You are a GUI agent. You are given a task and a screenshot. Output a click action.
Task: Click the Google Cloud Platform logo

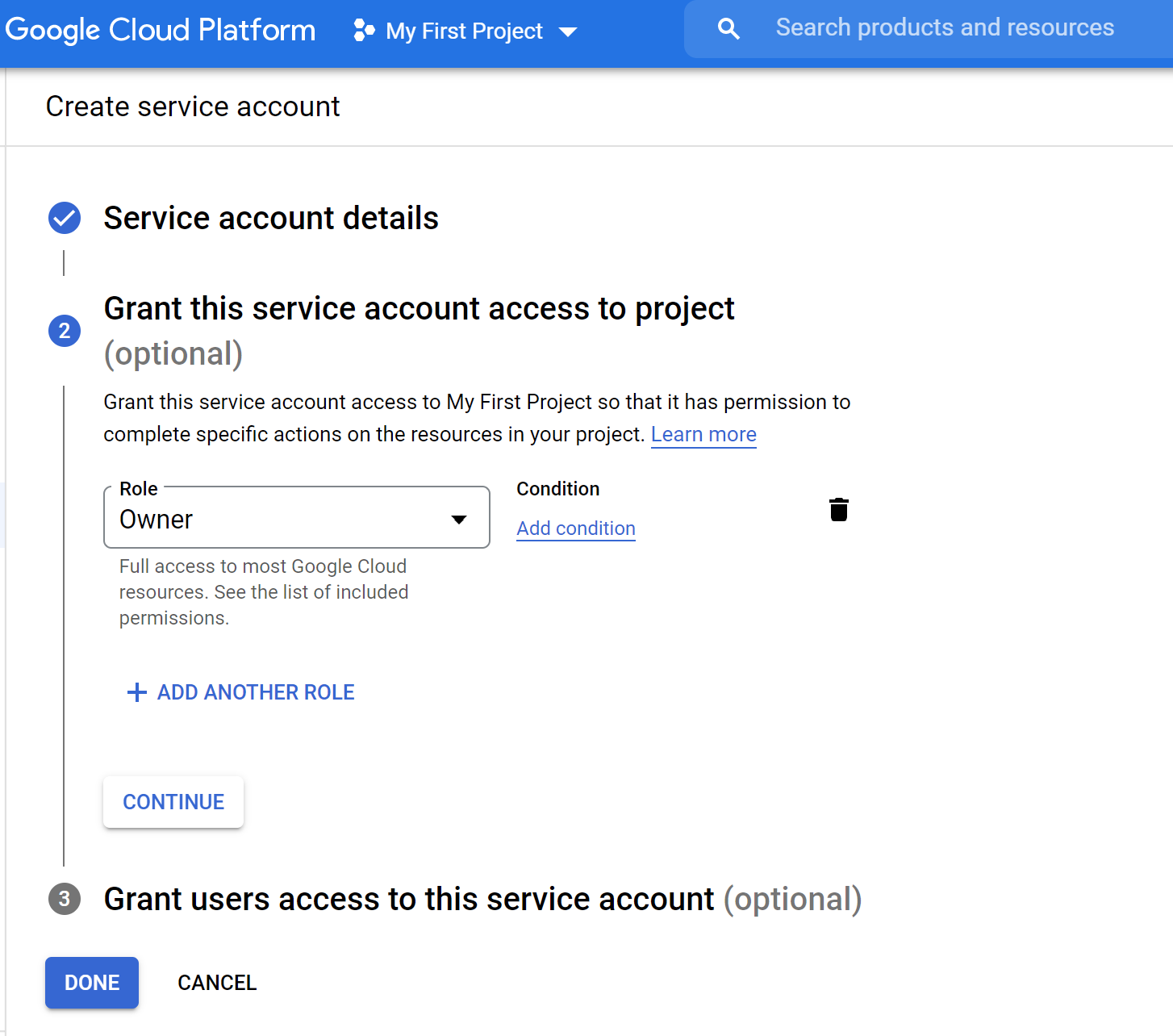pos(160,31)
